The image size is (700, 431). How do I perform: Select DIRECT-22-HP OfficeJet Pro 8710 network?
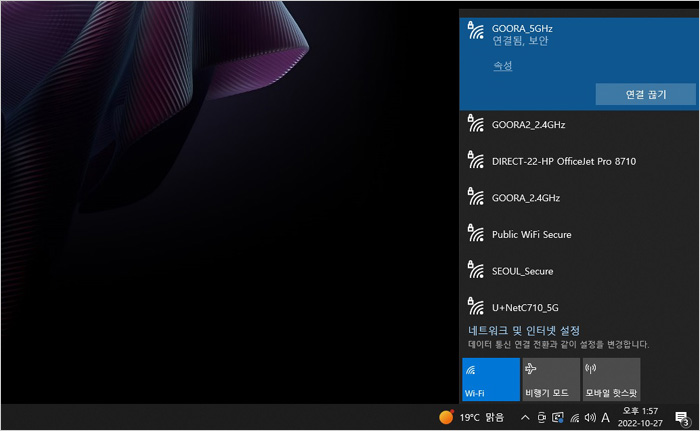[564, 161]
